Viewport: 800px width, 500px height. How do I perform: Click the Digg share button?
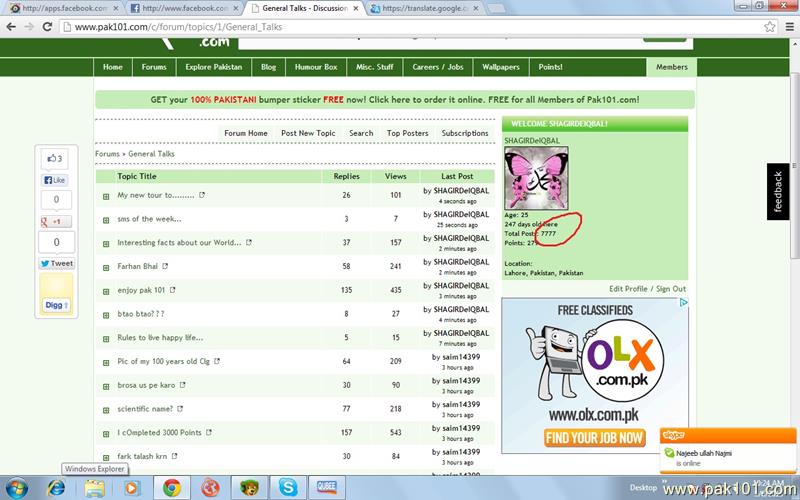[x=56, y=304]
